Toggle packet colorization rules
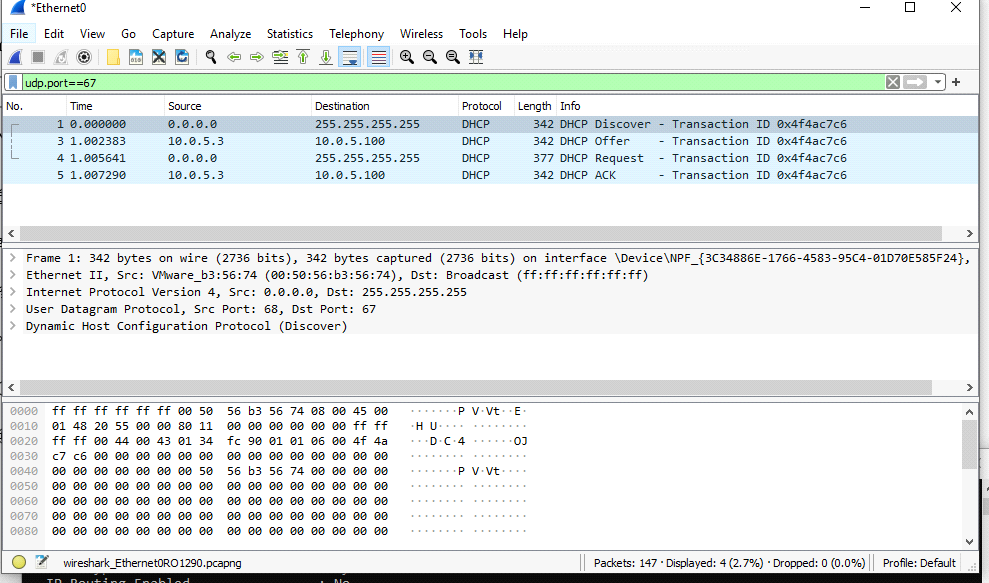 [378, 57]
